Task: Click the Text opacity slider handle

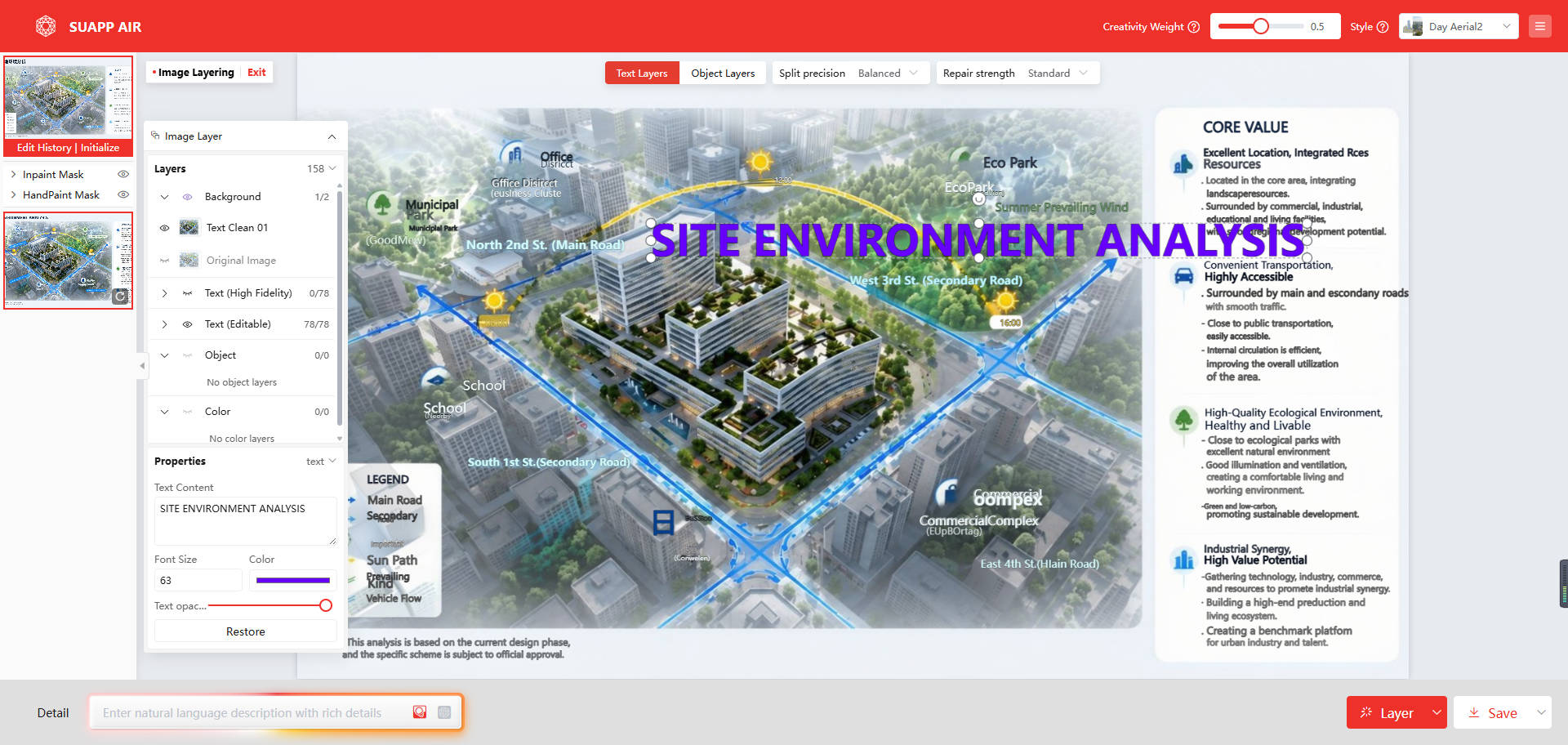Action: (326, 605)
